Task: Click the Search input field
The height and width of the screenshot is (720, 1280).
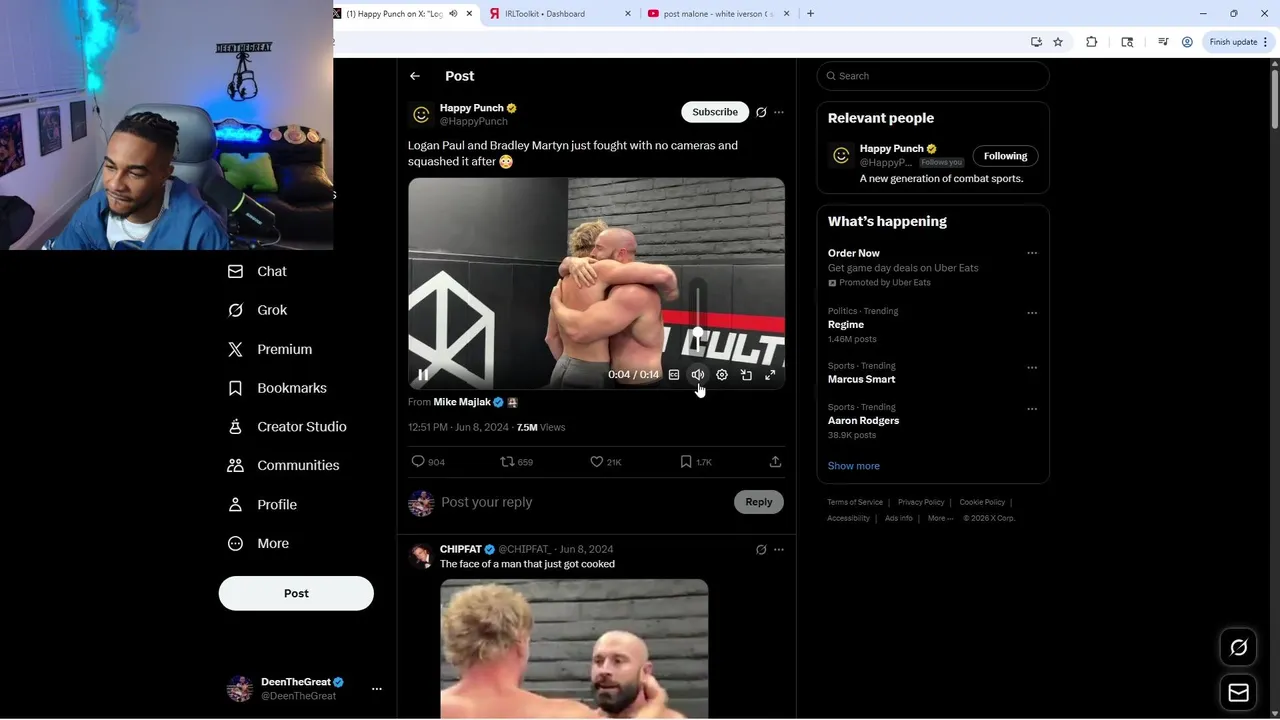Action: [933, 76]
